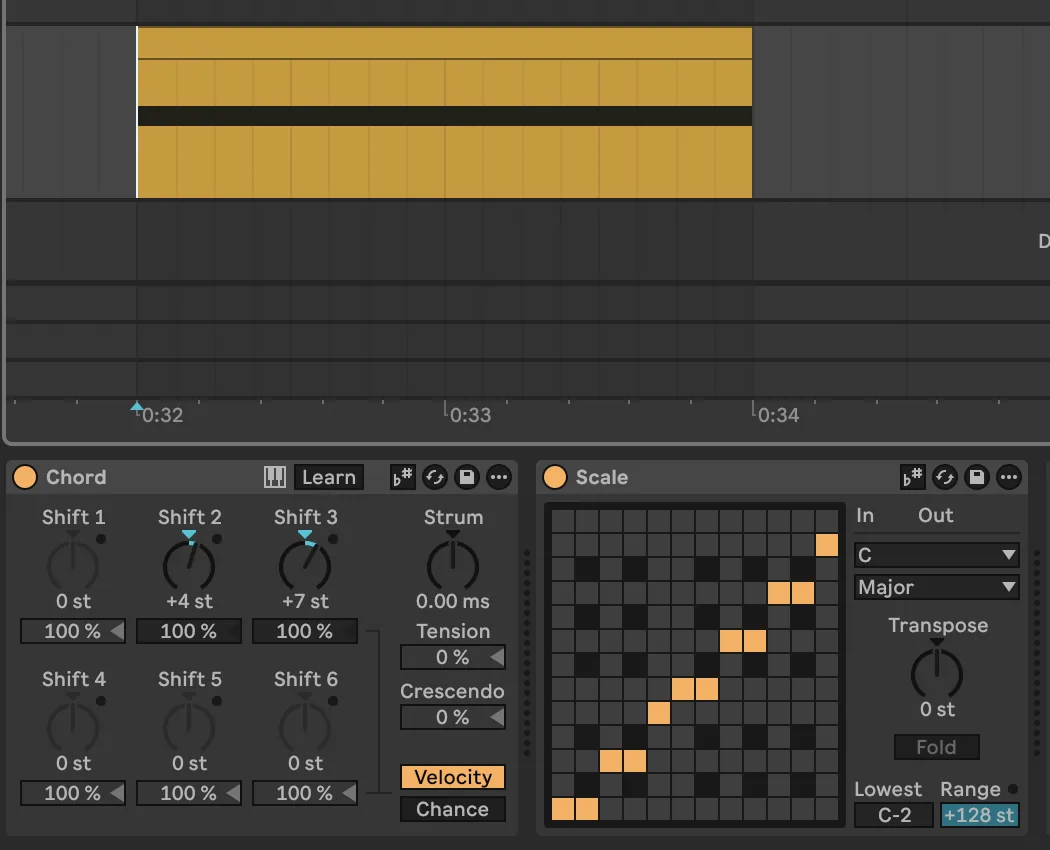Toggle Chord scale awareness flat-sharp icon

[402, 478]
